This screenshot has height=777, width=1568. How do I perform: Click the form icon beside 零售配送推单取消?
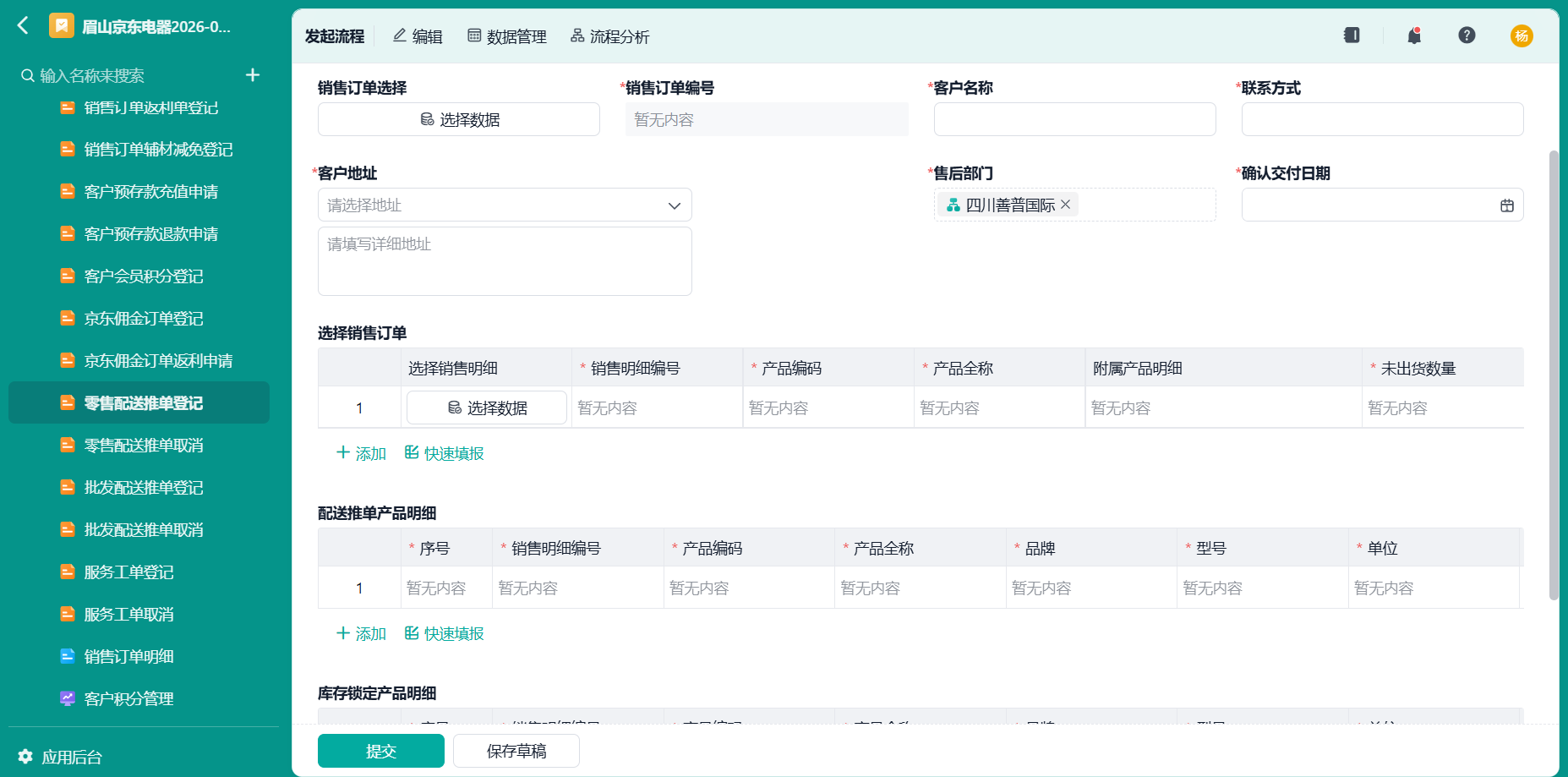[68, 445]
